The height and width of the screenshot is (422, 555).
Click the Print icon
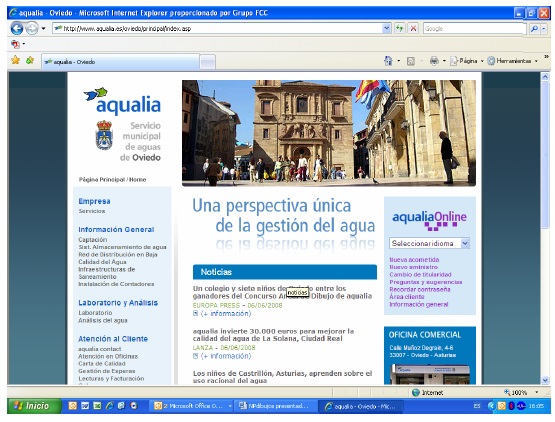coord(434,61)
